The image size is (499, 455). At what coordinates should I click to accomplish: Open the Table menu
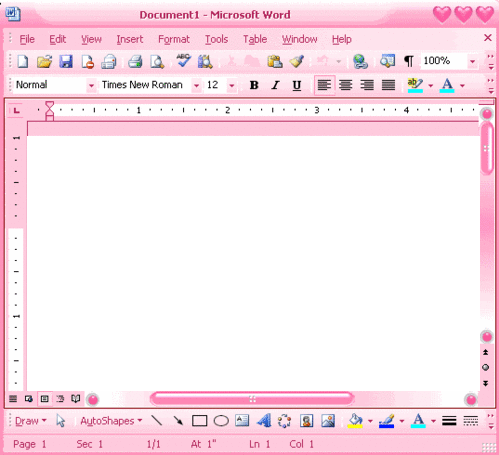point(255,39)
